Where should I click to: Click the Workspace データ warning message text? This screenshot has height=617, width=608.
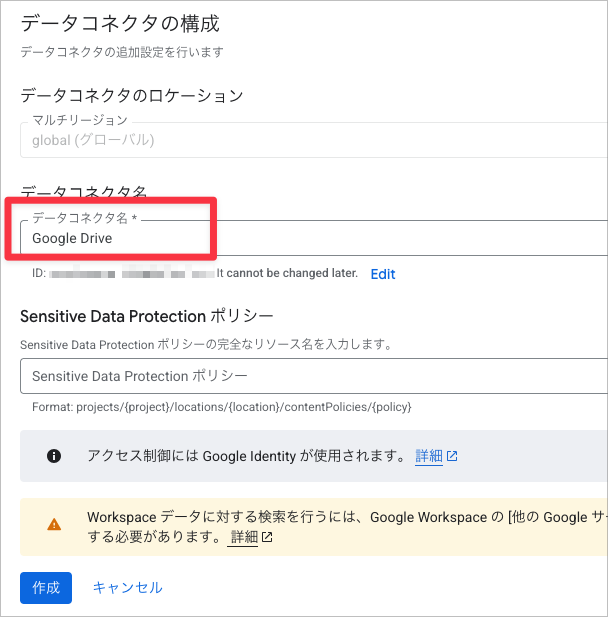[347, 527]
